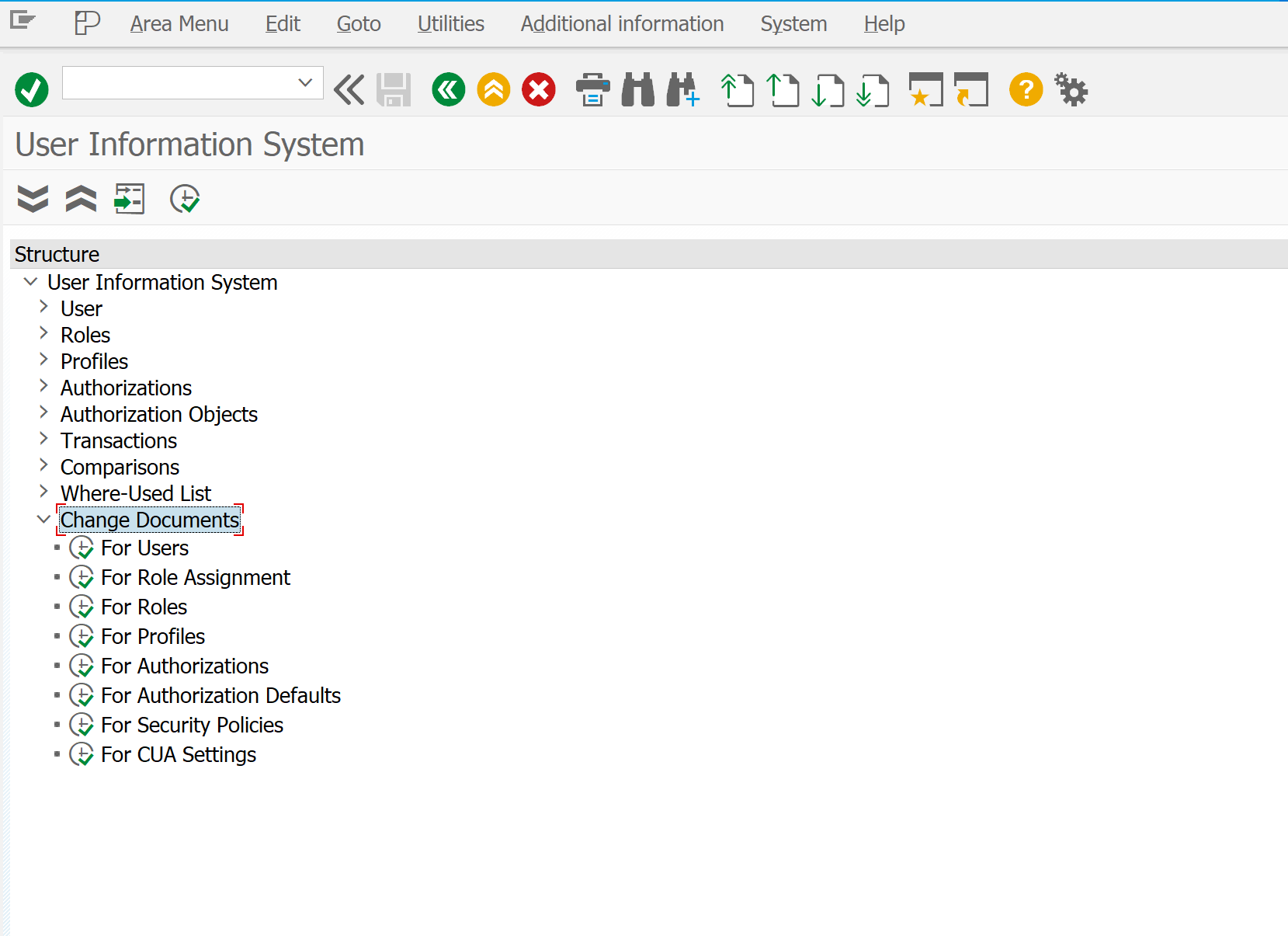Open the Utilities menu

(x=450, y=24)
